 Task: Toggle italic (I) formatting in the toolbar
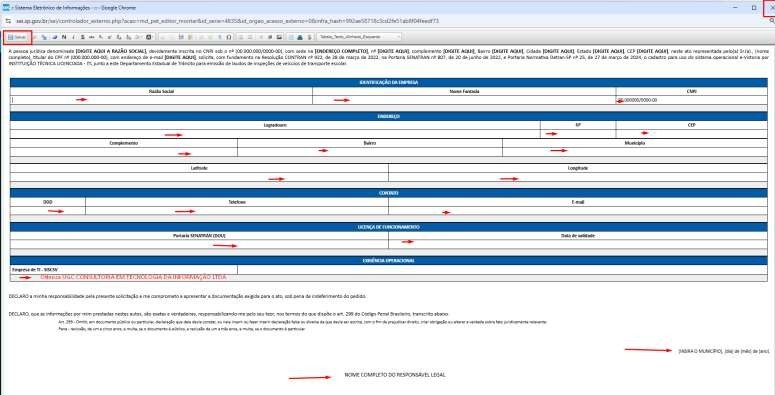click(x=73, y=37)
